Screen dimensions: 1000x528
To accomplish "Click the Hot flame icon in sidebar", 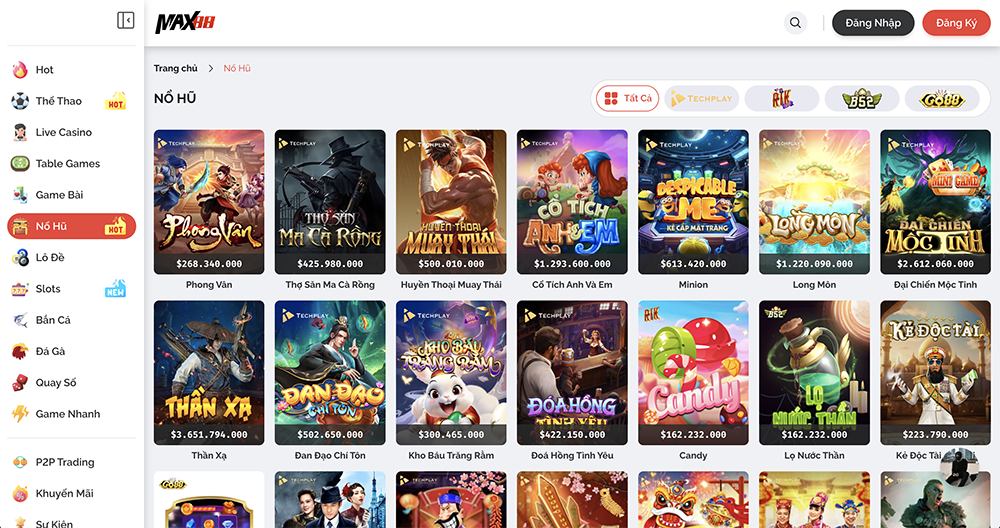I will click(x=20, y=70).
